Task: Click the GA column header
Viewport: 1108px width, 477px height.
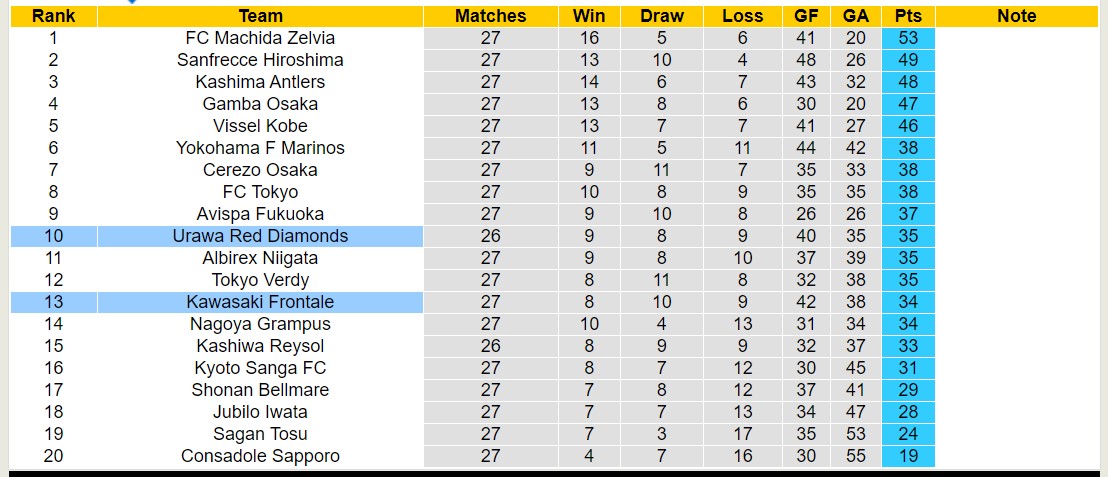Action: (x=856, y=16)
